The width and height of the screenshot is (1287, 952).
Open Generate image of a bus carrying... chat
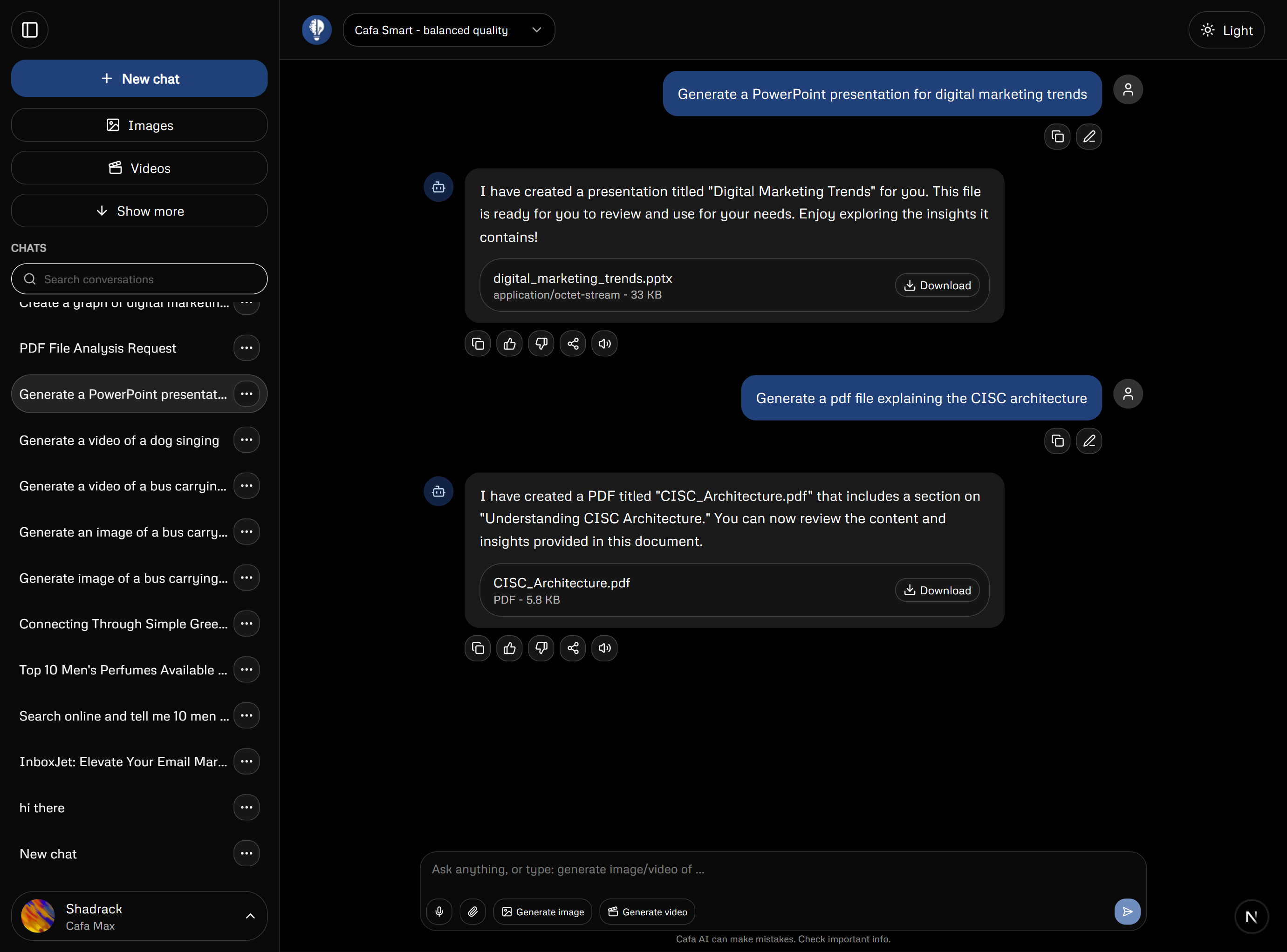pyautogui.click(x=123, y=578)
